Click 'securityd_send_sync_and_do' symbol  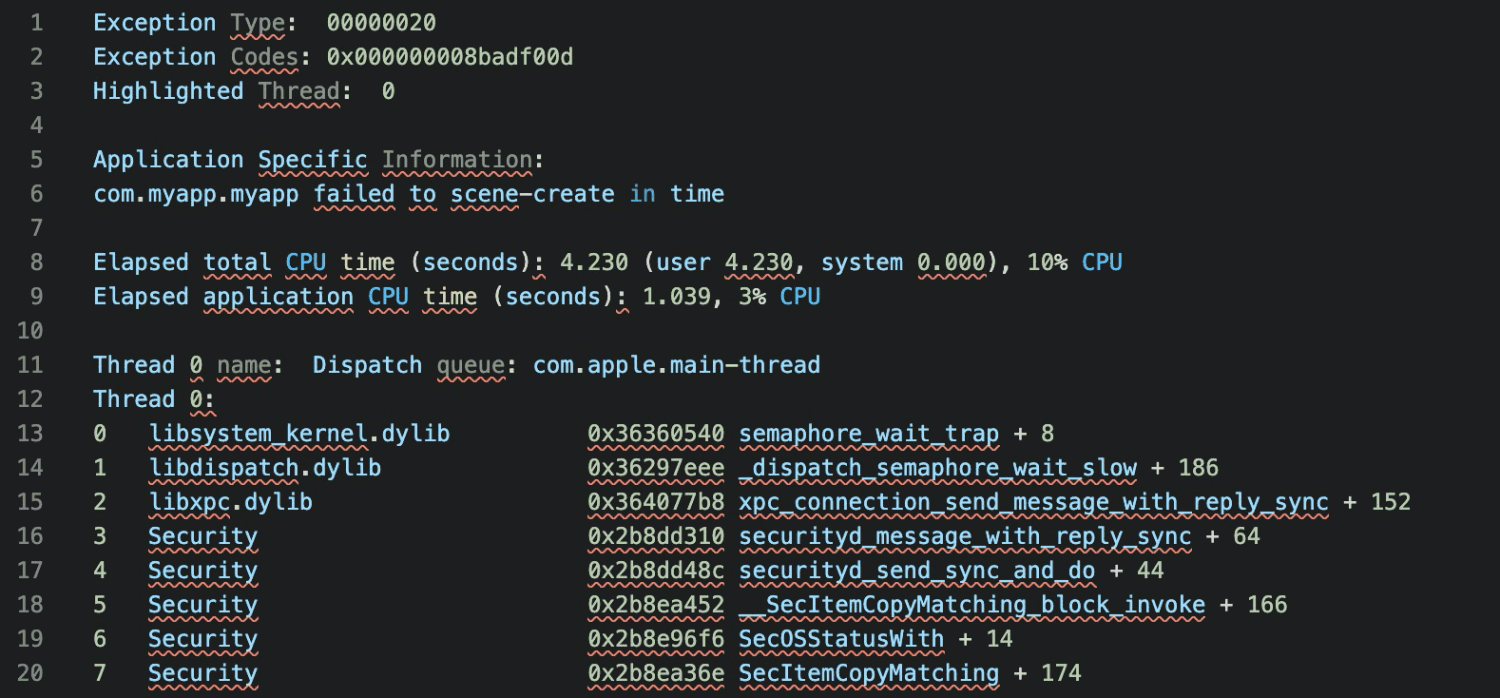point(917,570)
